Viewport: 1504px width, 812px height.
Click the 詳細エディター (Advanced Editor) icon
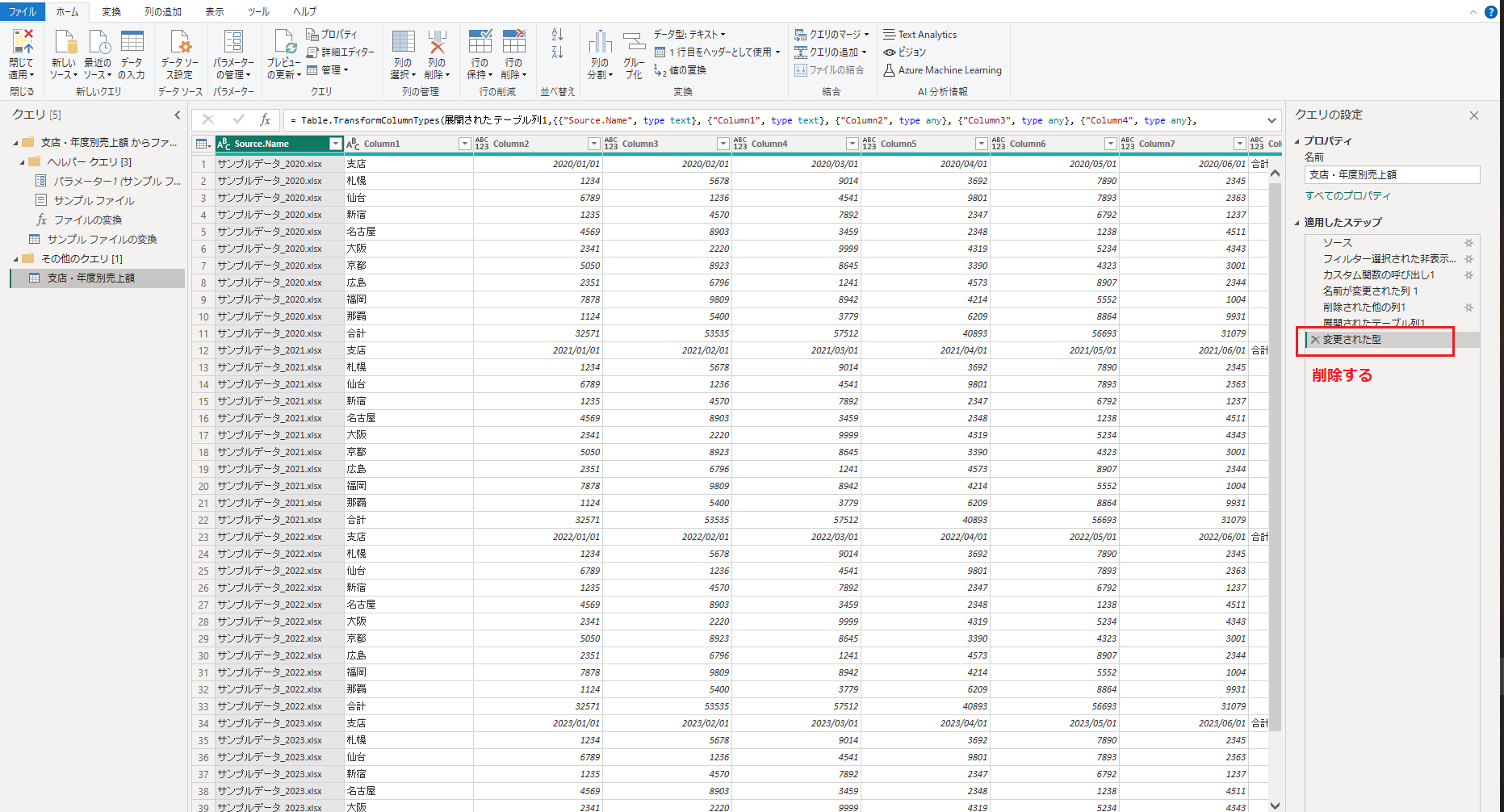[340, 52]
